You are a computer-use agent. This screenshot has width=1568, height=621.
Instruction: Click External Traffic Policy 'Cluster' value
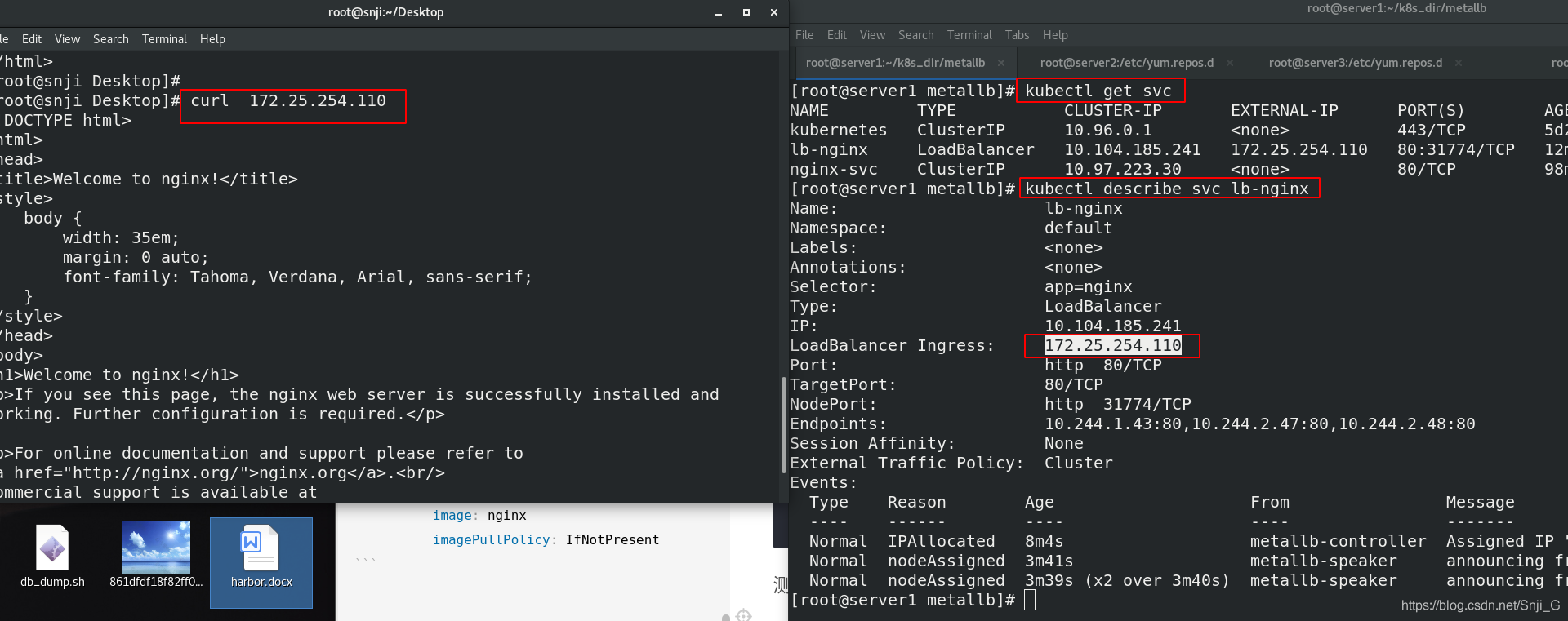(1078, 463)
